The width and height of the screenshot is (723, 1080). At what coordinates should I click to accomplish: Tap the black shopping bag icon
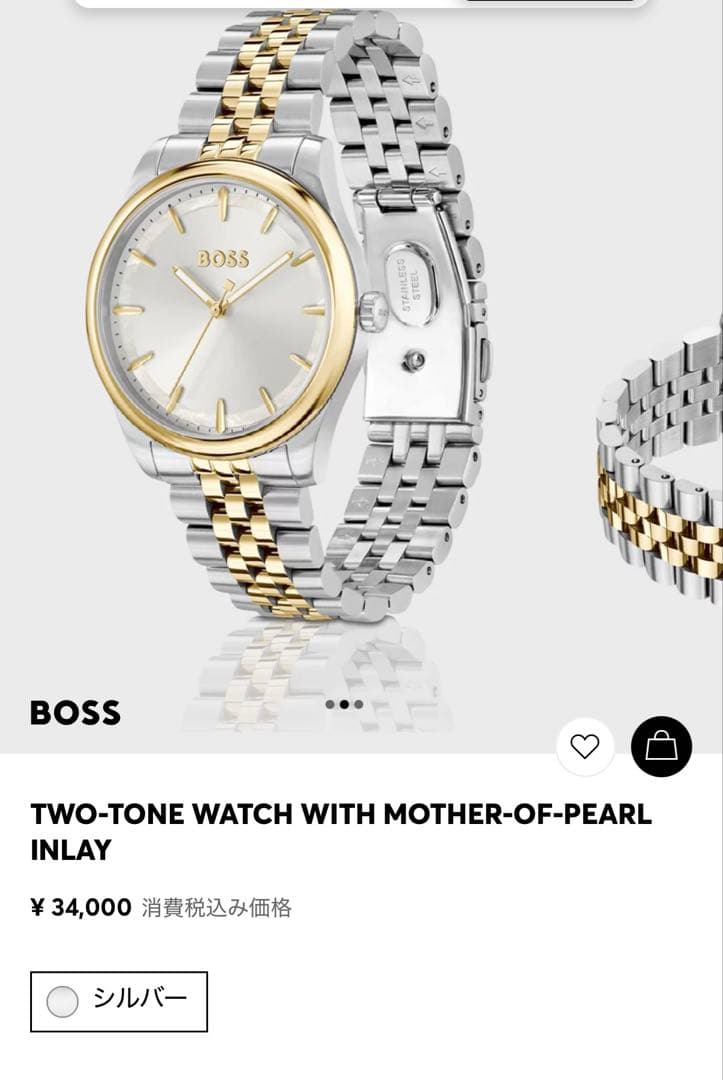(x=662, y=747)
